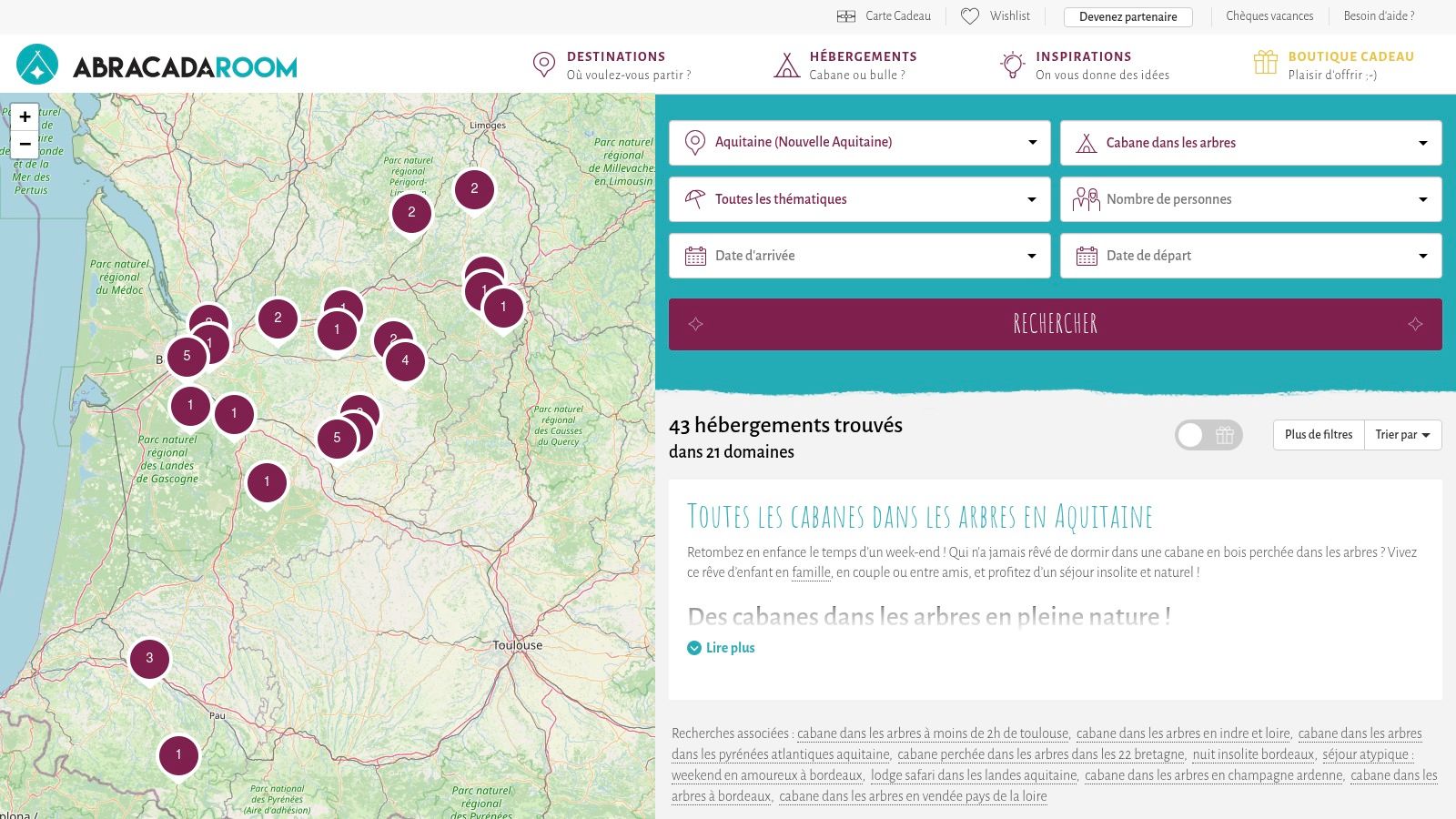
Task: Click the Carte Cadeau link text
Action: coord(898,16)
